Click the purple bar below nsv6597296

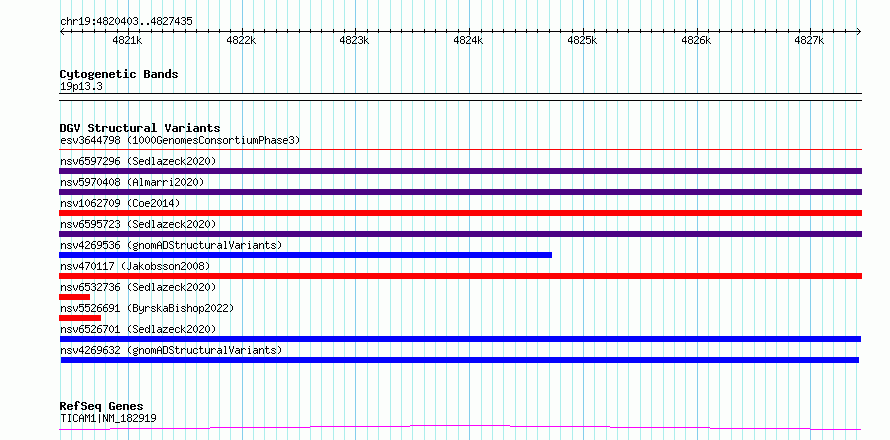460,171
